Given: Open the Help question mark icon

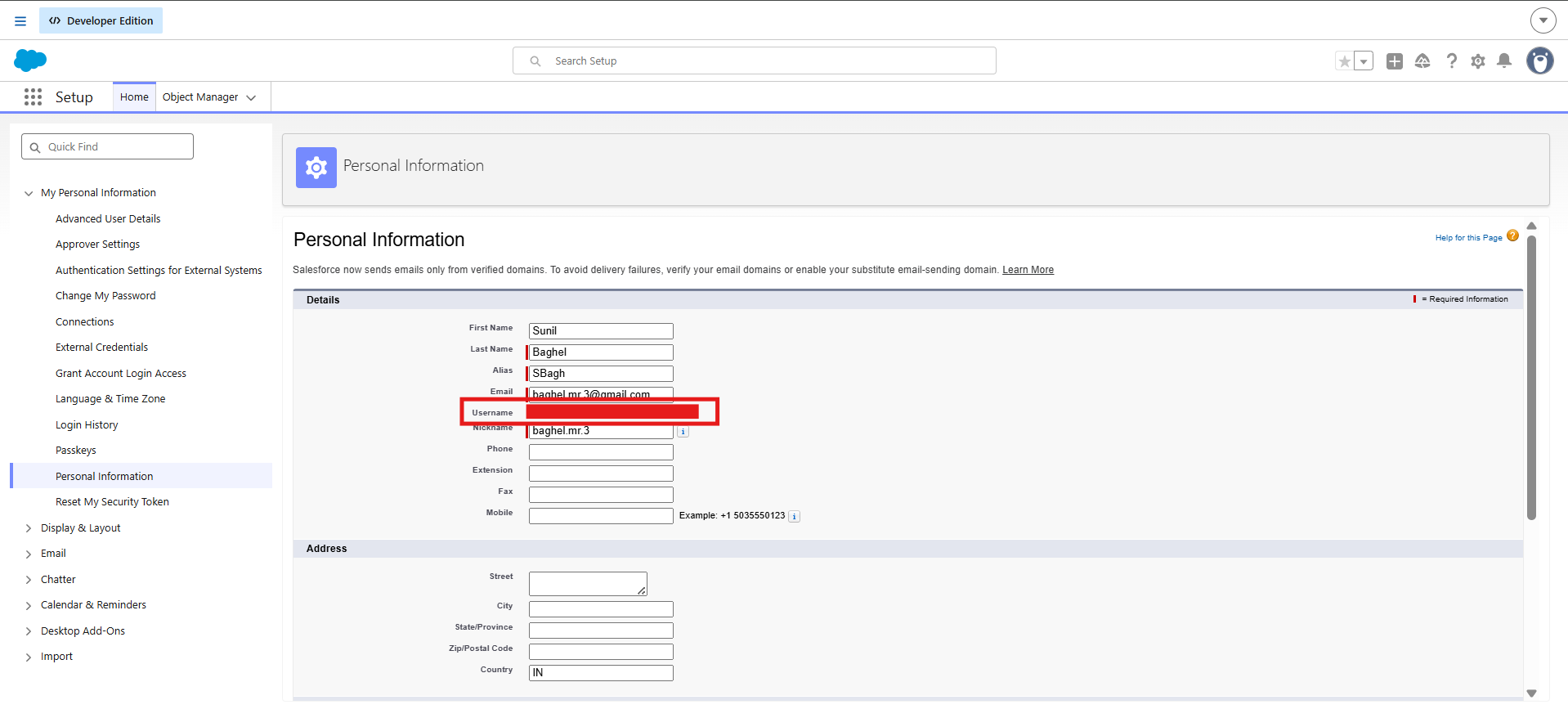Looking at the screenshot, I should click(1451, 61).
